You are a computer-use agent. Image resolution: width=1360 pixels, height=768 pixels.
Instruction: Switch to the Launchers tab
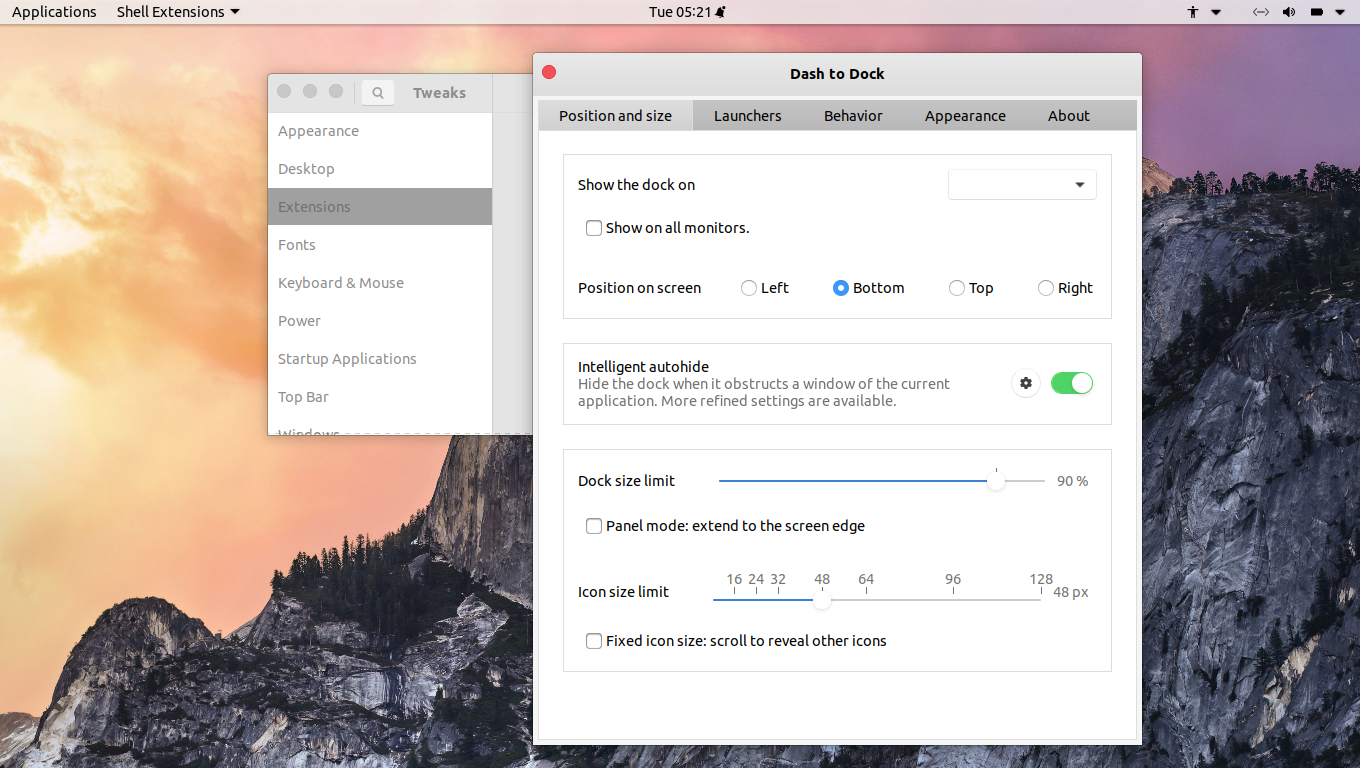(748, 116)
